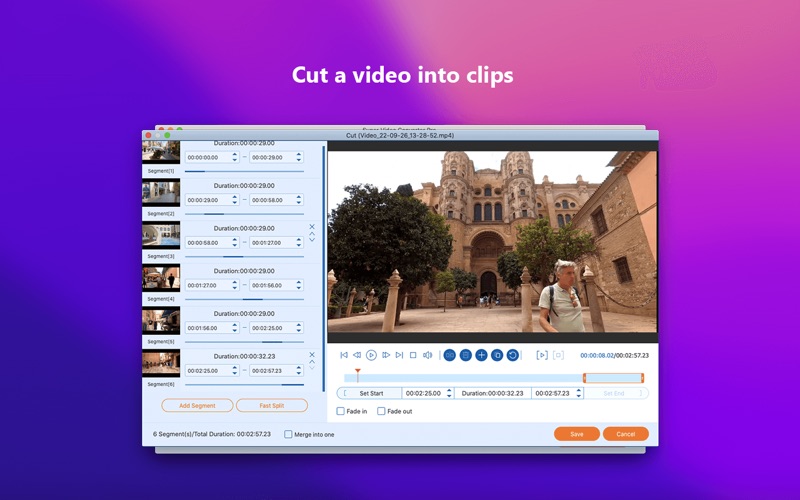Viewport: 800px width, 500px height.
Task: Click the circular reset arrow icon
Action: point(513,355)
